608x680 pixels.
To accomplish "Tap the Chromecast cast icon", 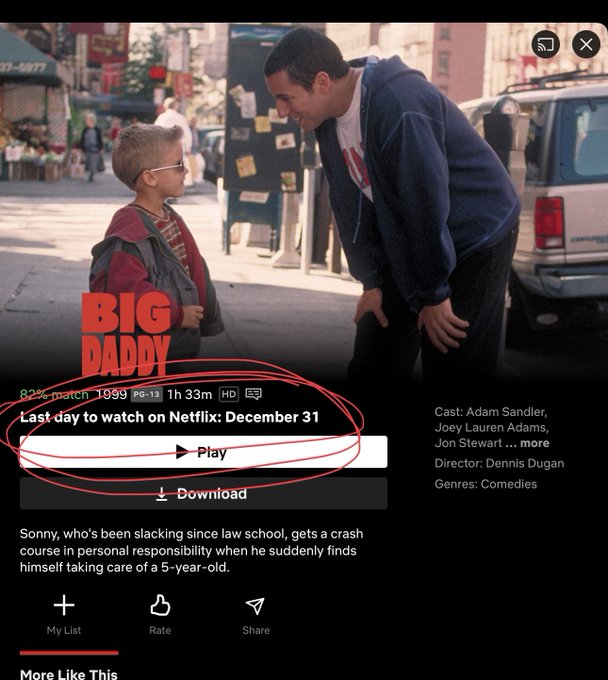I will coord(546,44).
